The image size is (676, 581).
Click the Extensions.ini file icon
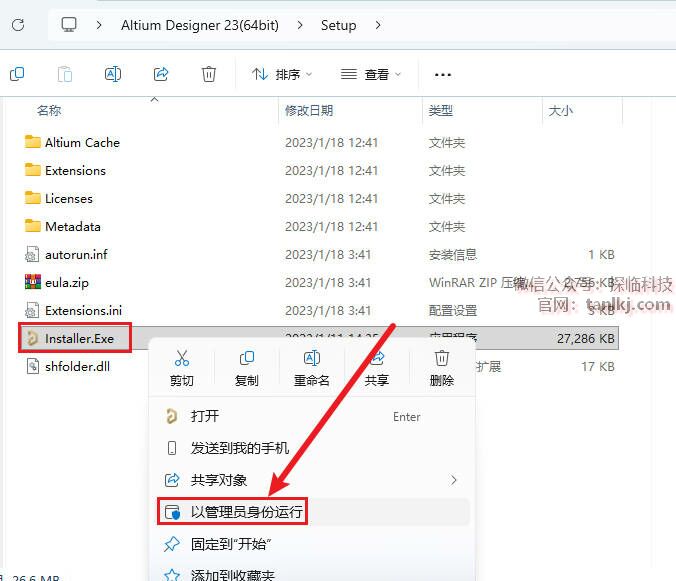pyautogui.click(x=32, y=310)
